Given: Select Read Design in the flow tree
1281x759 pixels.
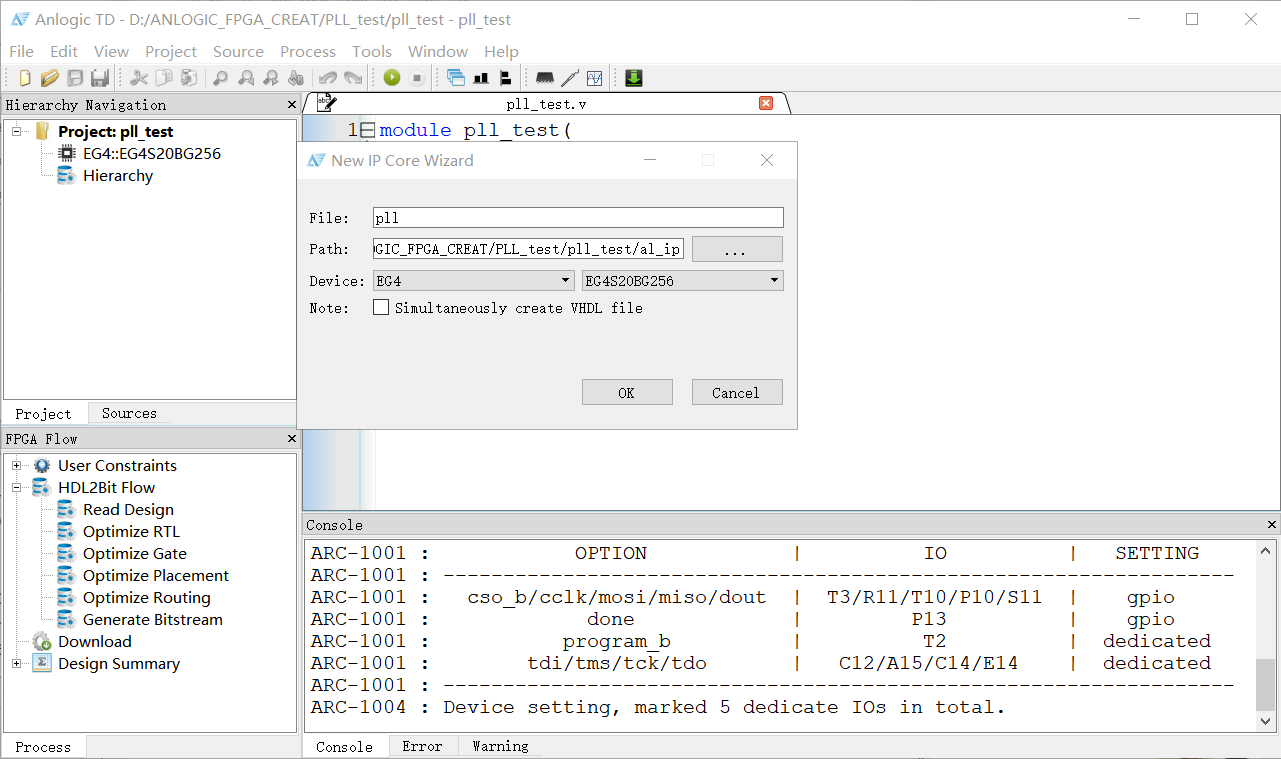Looking at the screenshot, I should pos(128,510).
